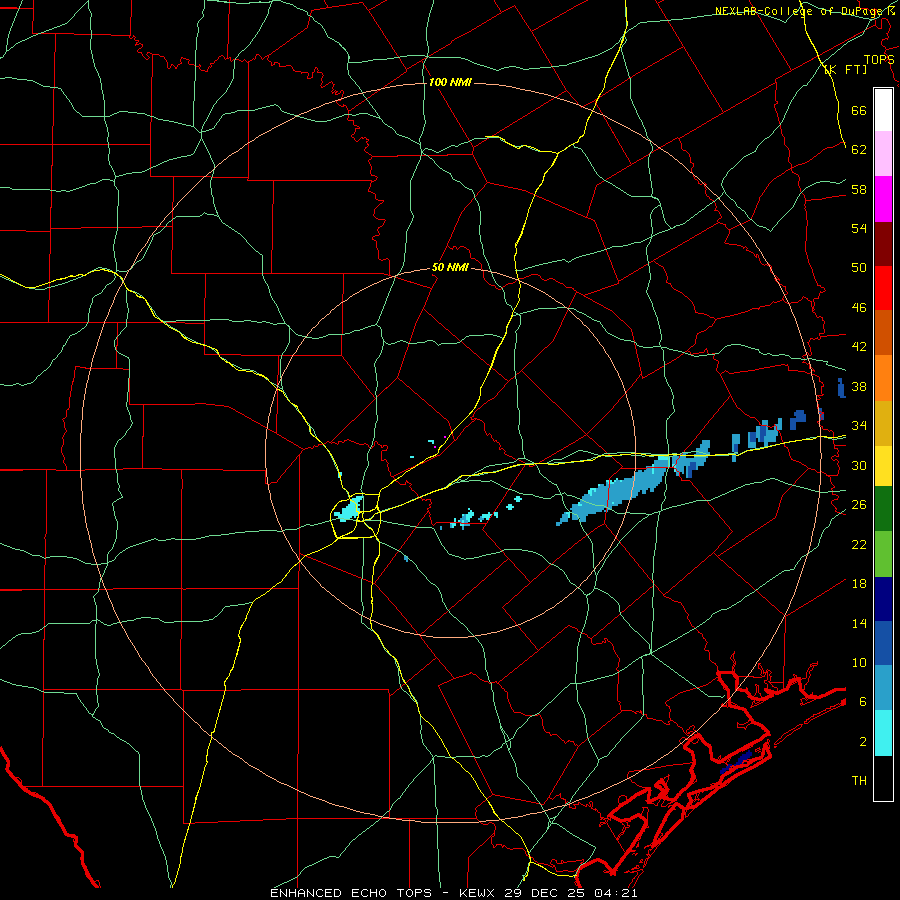
Task: Click the yellow legend swatch by 30
Action: [x=883, y=466]
